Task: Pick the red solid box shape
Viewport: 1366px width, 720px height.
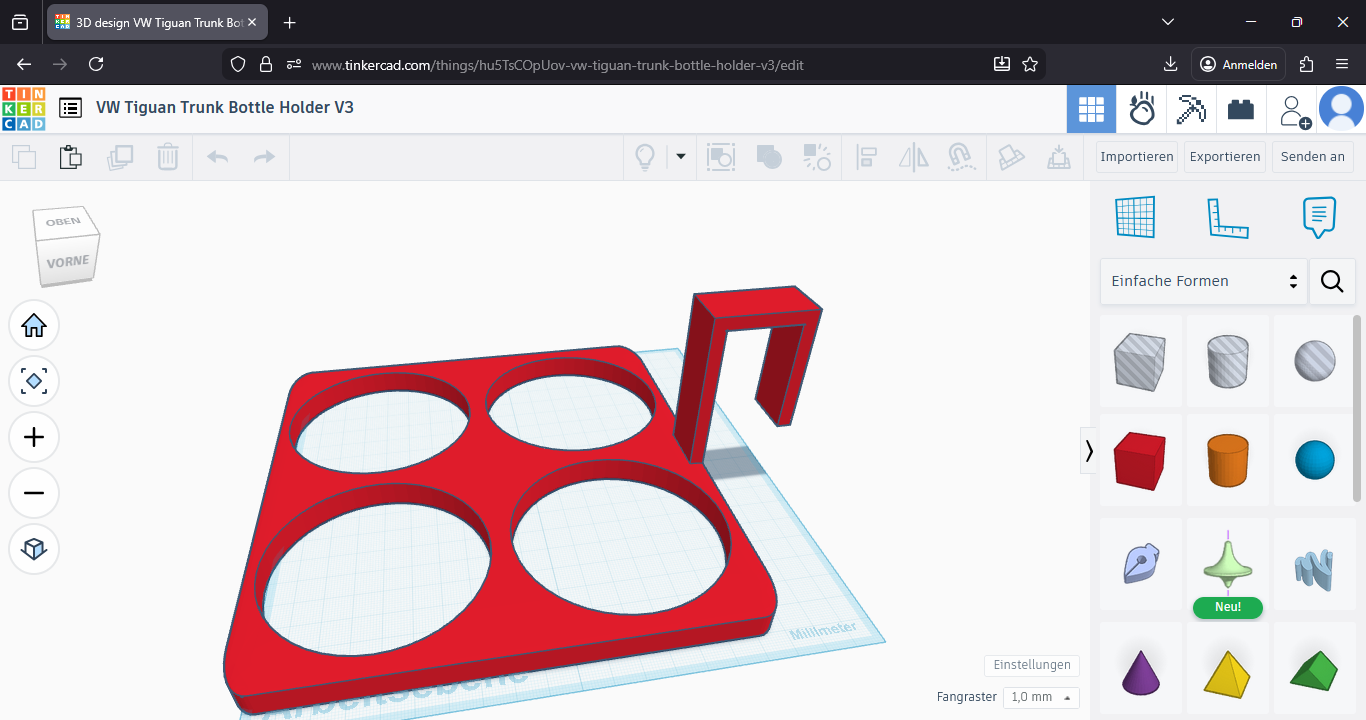Action: [x=1139, y=460]
